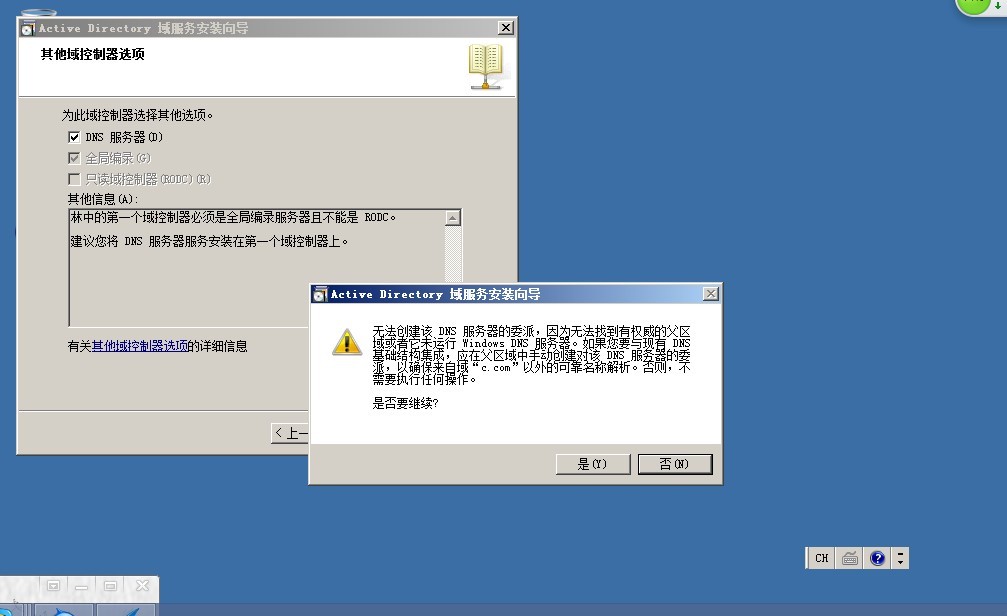Click the green download arrow at top right

pos(997,5)
